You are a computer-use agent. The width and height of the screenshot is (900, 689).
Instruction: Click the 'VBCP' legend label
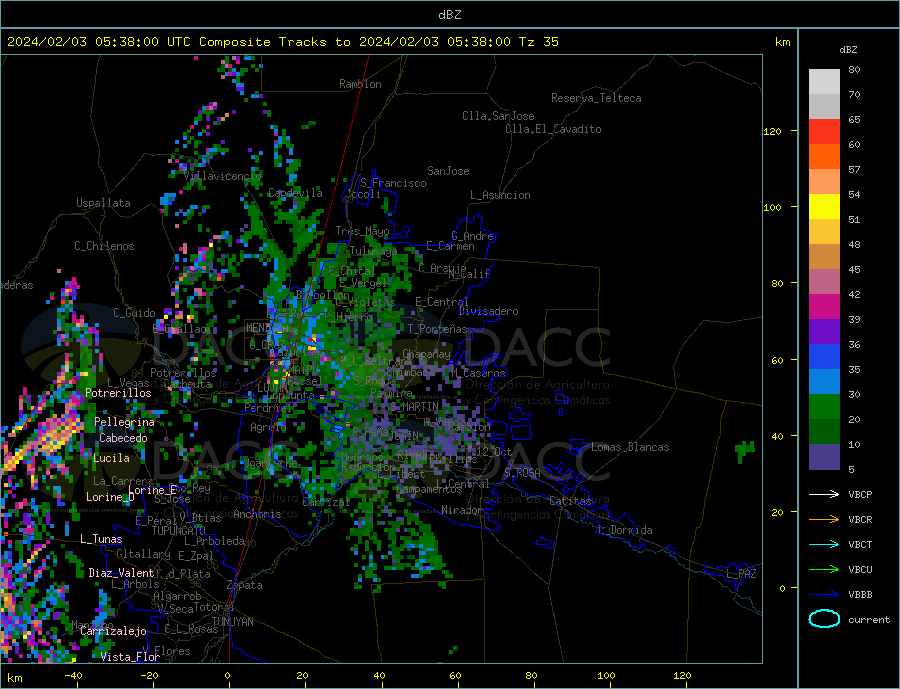pyautogui.click(x=860, y=494)
